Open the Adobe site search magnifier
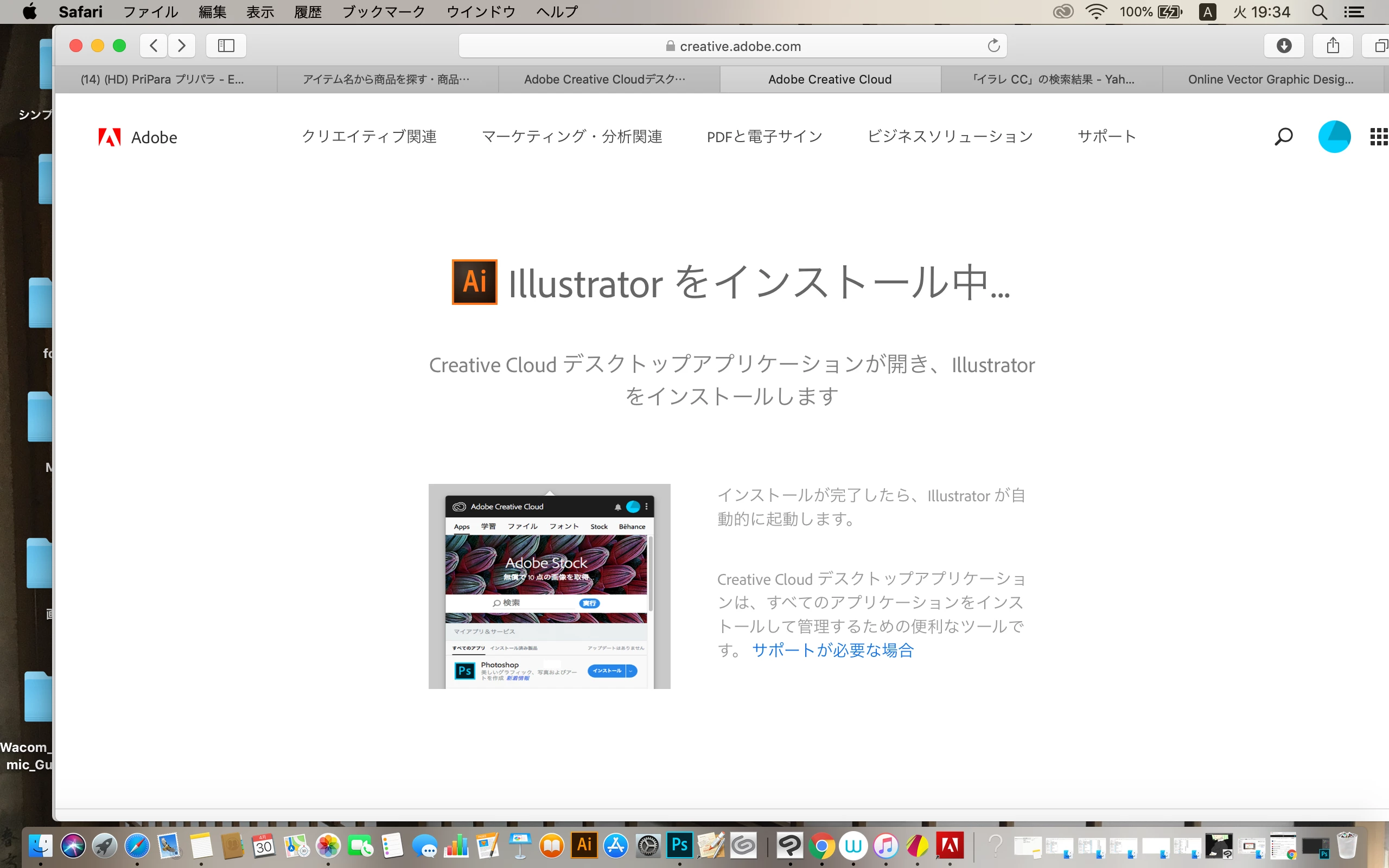This screenshot has height=868, width=1389. pyautogui.click(x=1283, y=137)
